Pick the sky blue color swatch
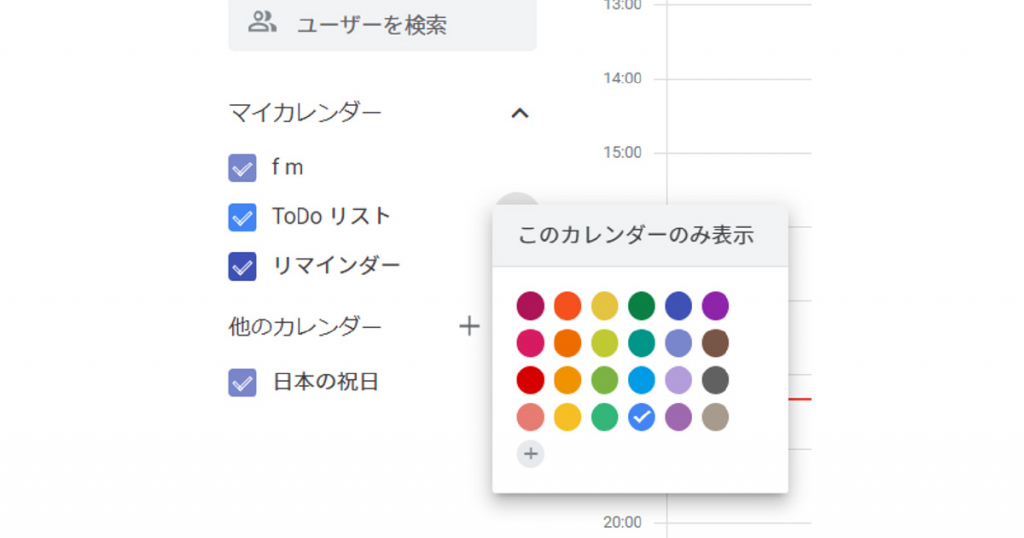This screenshot has width=1024, height=538. pos(641,380)
